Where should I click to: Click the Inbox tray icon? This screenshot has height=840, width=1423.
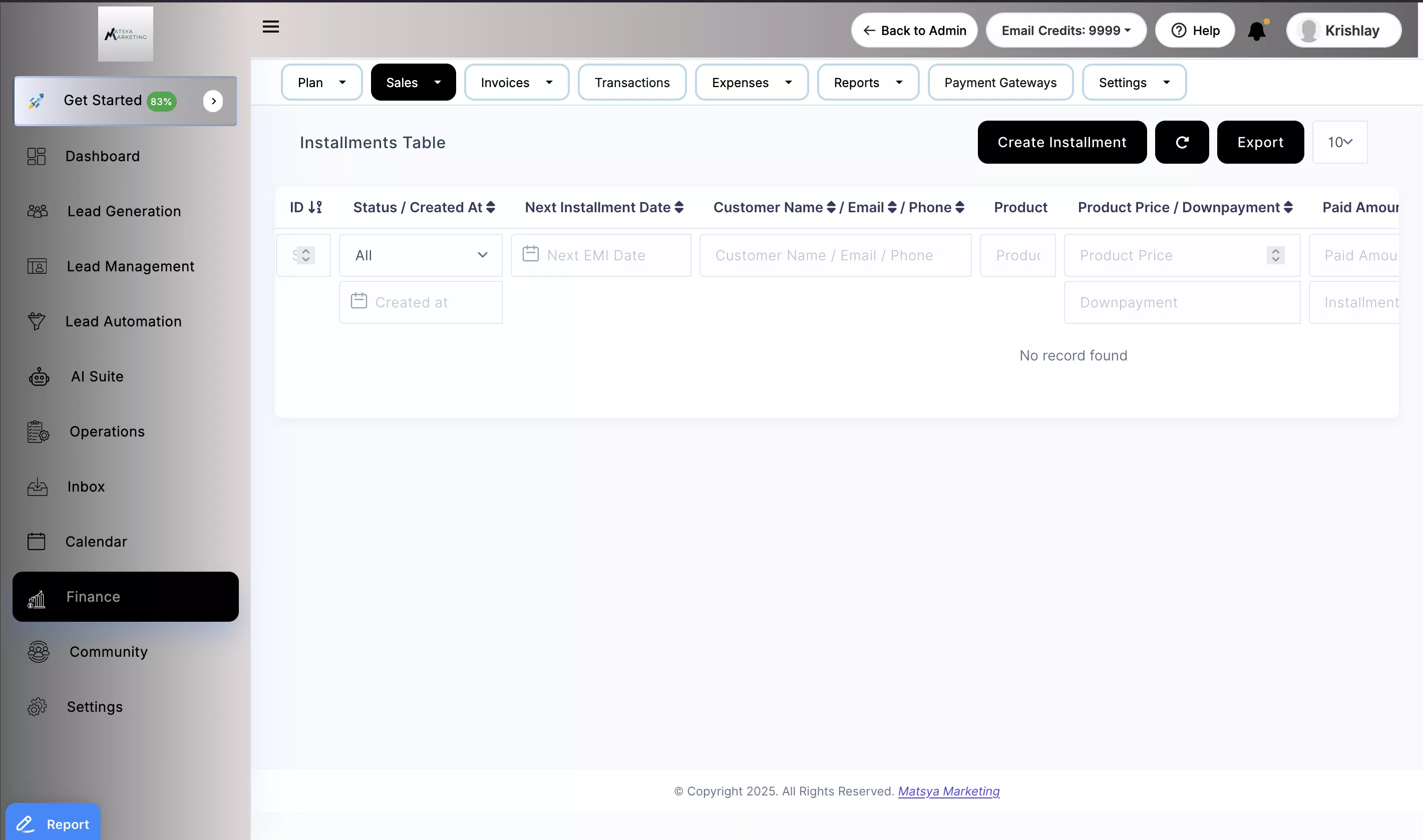(38, 487)
